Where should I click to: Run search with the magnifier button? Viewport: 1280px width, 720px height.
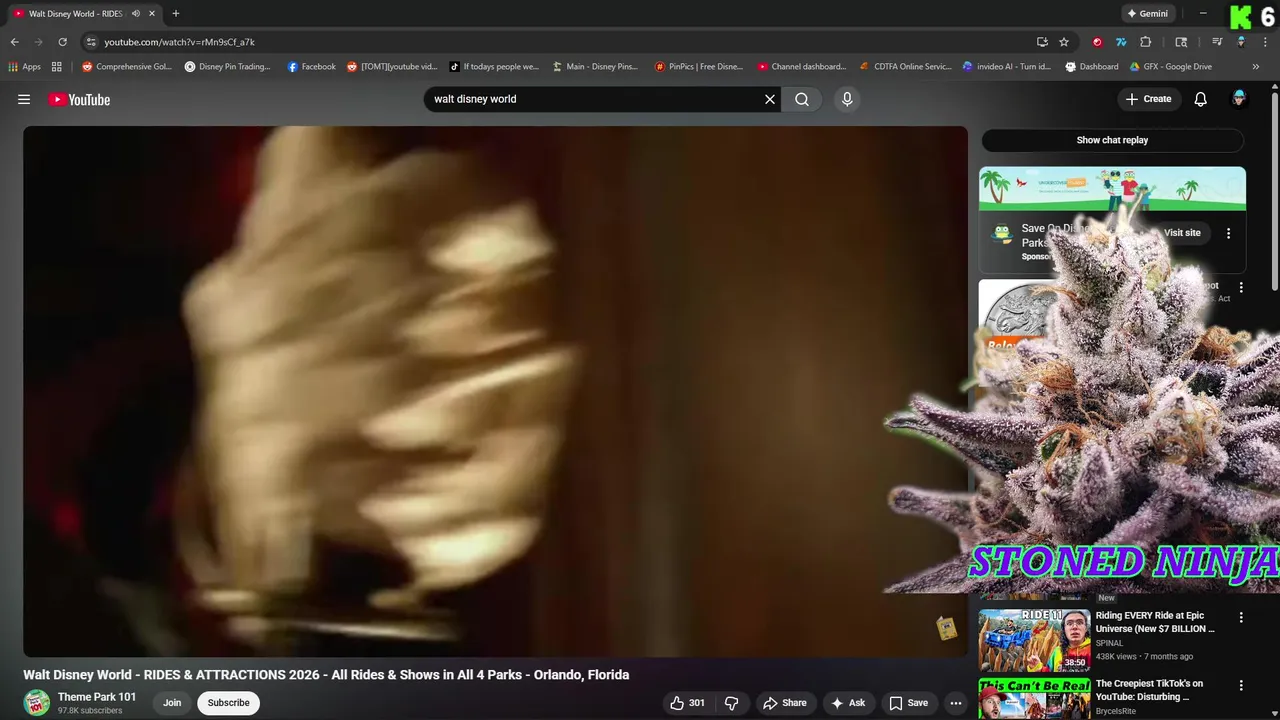click(802, 99)
